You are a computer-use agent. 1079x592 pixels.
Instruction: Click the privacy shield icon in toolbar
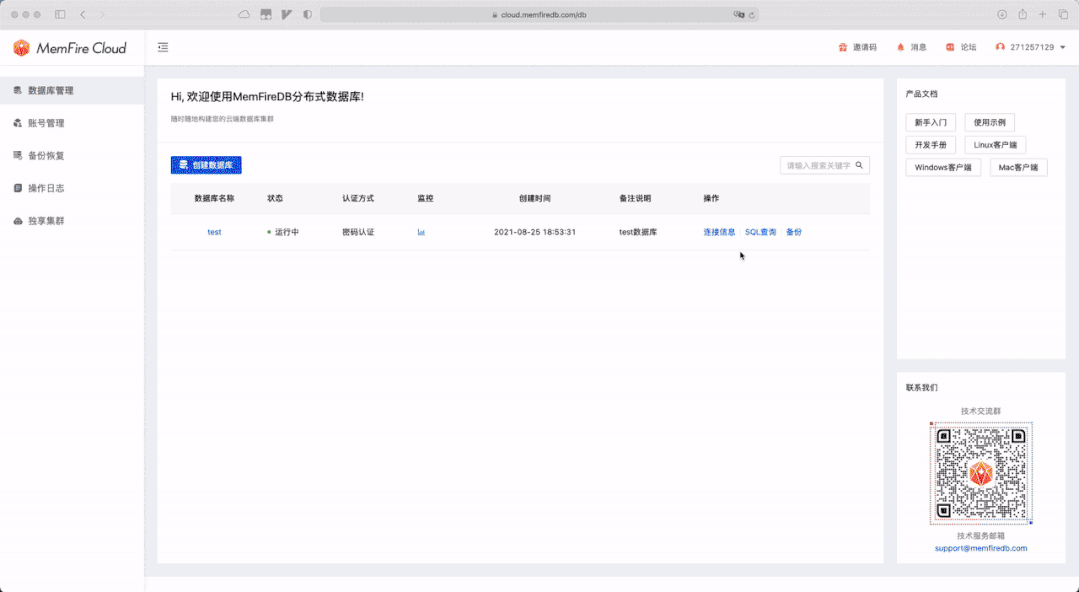click(308, 14)
